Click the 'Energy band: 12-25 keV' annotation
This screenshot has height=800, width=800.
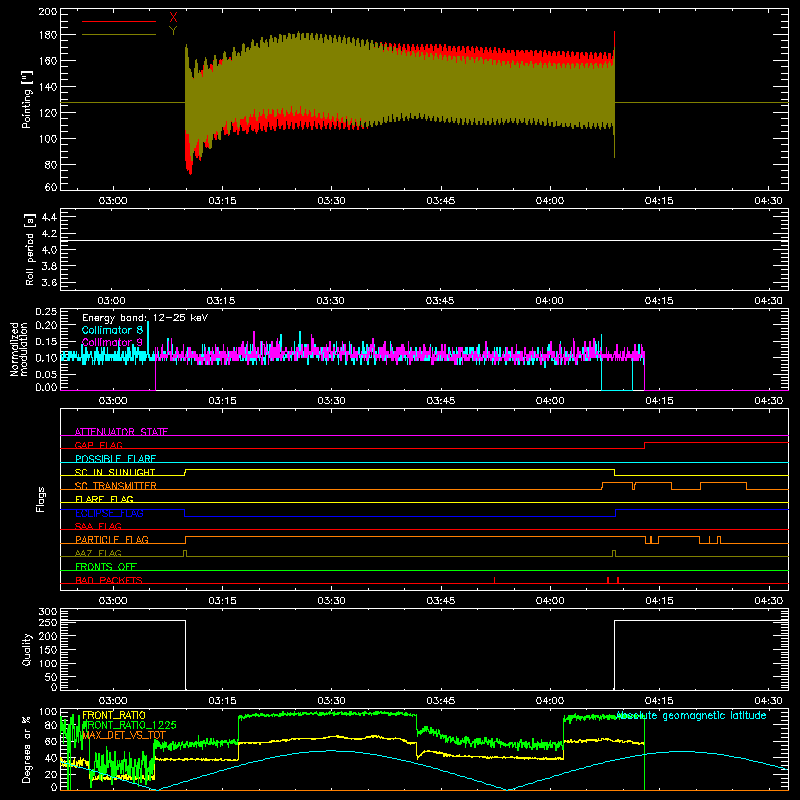click(145, 318)
